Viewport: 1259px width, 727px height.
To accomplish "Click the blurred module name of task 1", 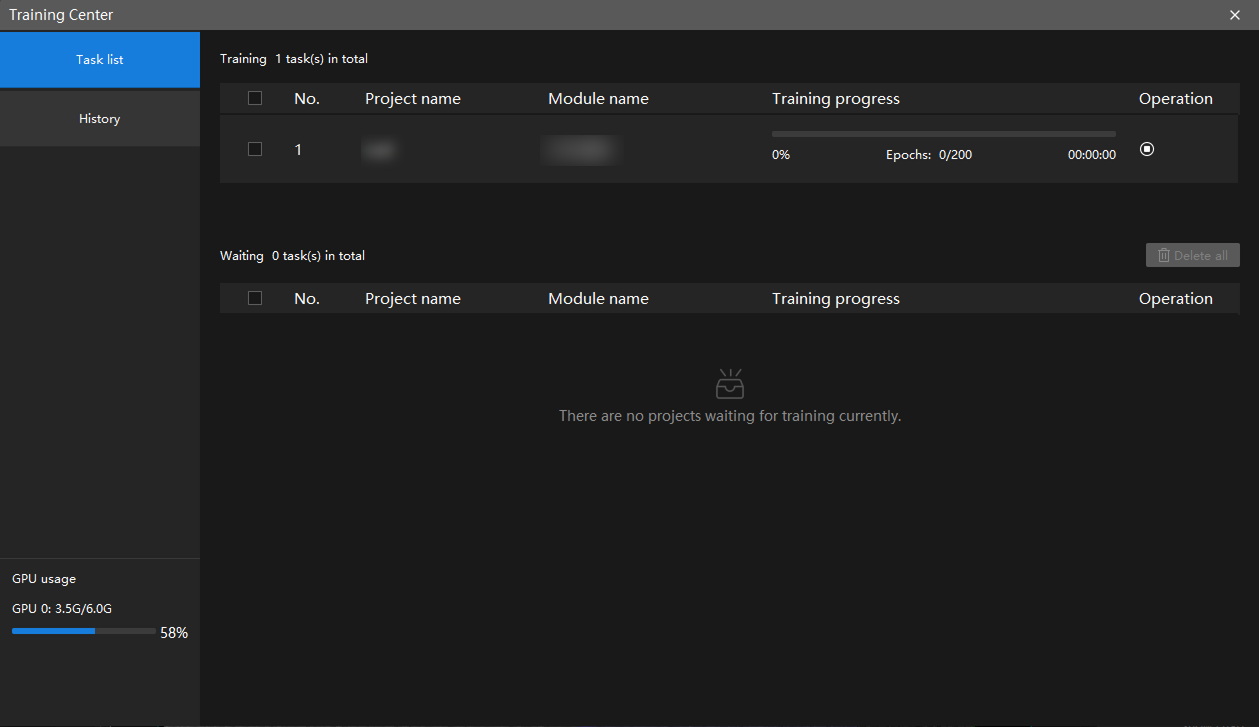I will (x=581, y=150).
